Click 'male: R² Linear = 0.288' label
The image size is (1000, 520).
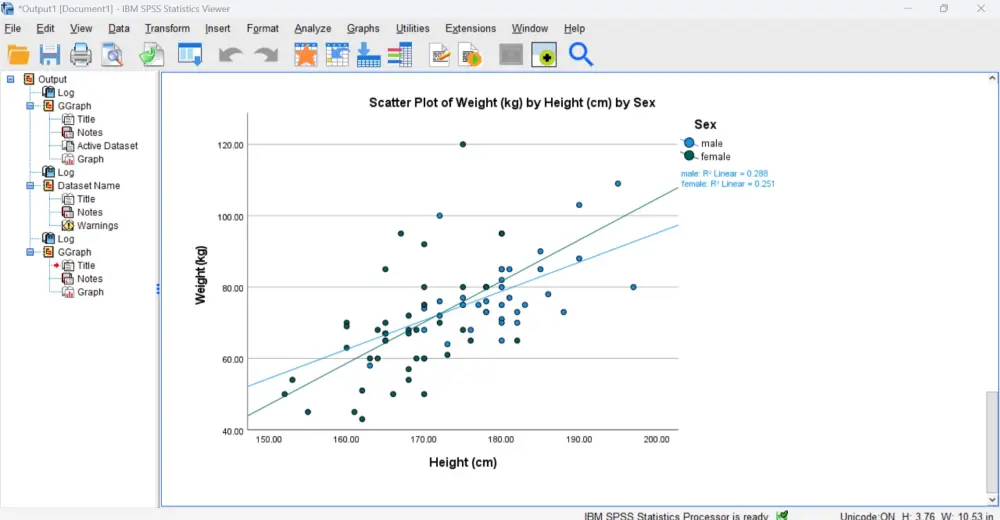[x=724, y=174]
